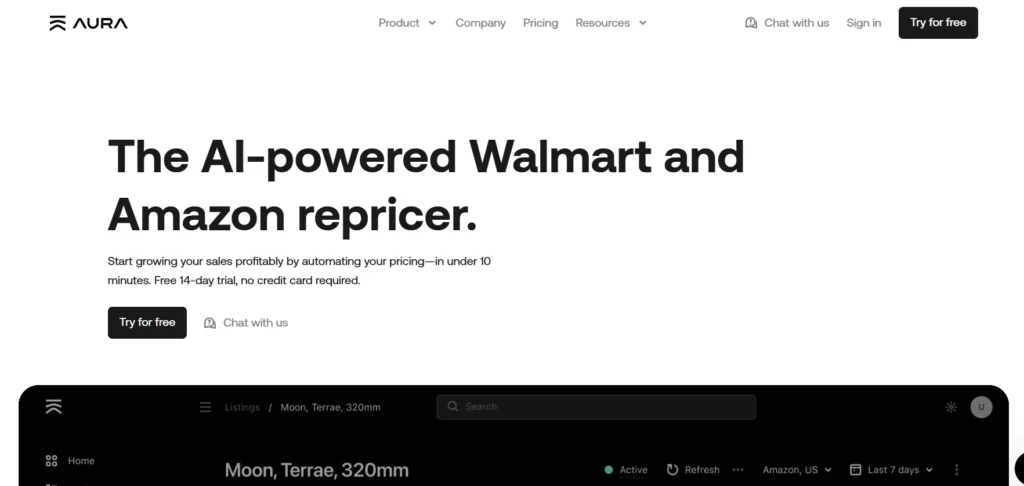Click the chat icon beside the hero 'Chat with us'
Viewport: 1024px width, 486px height.
[x=210, y=323]
